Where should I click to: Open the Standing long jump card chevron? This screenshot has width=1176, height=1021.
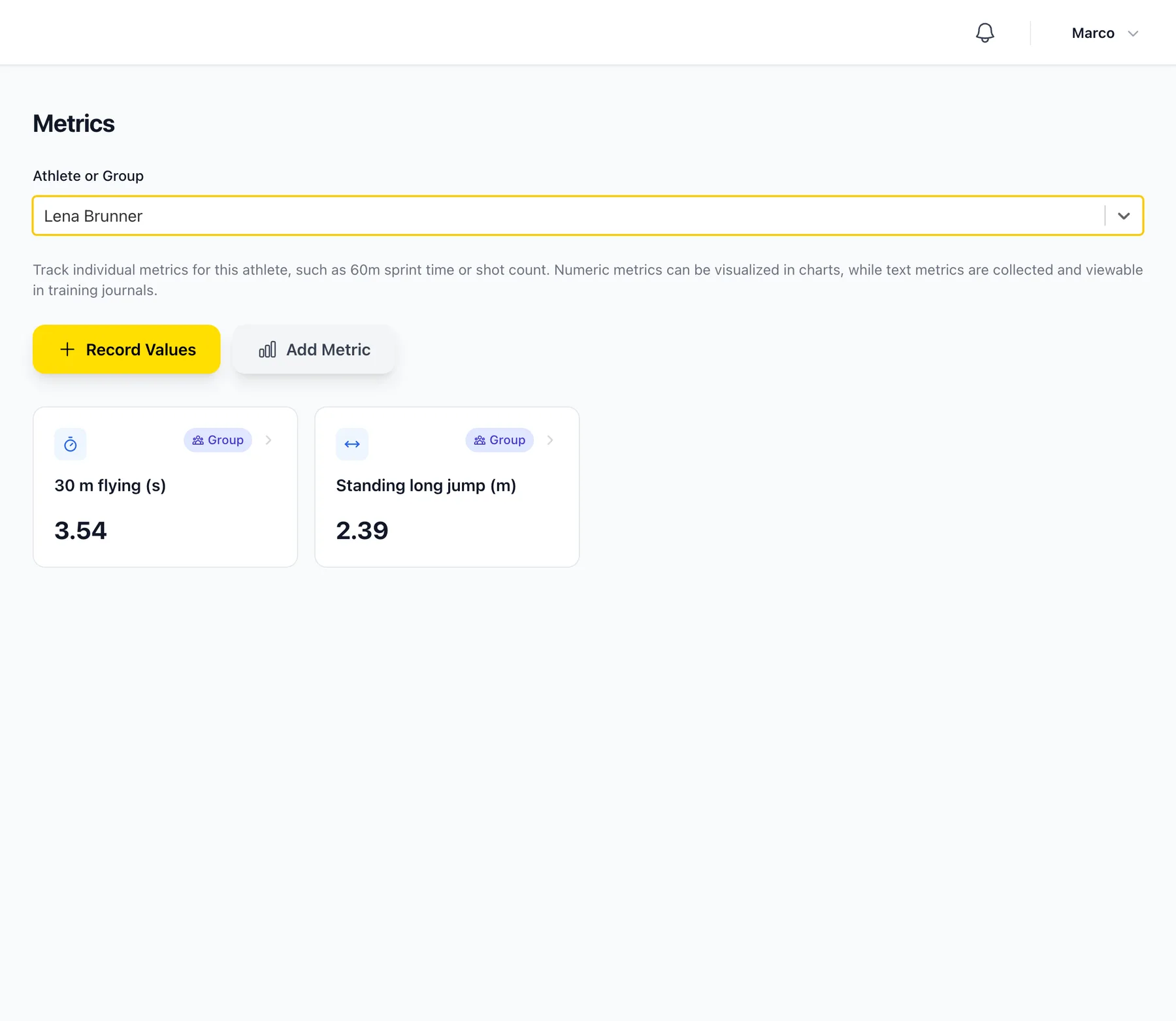[x=550, y=440]
